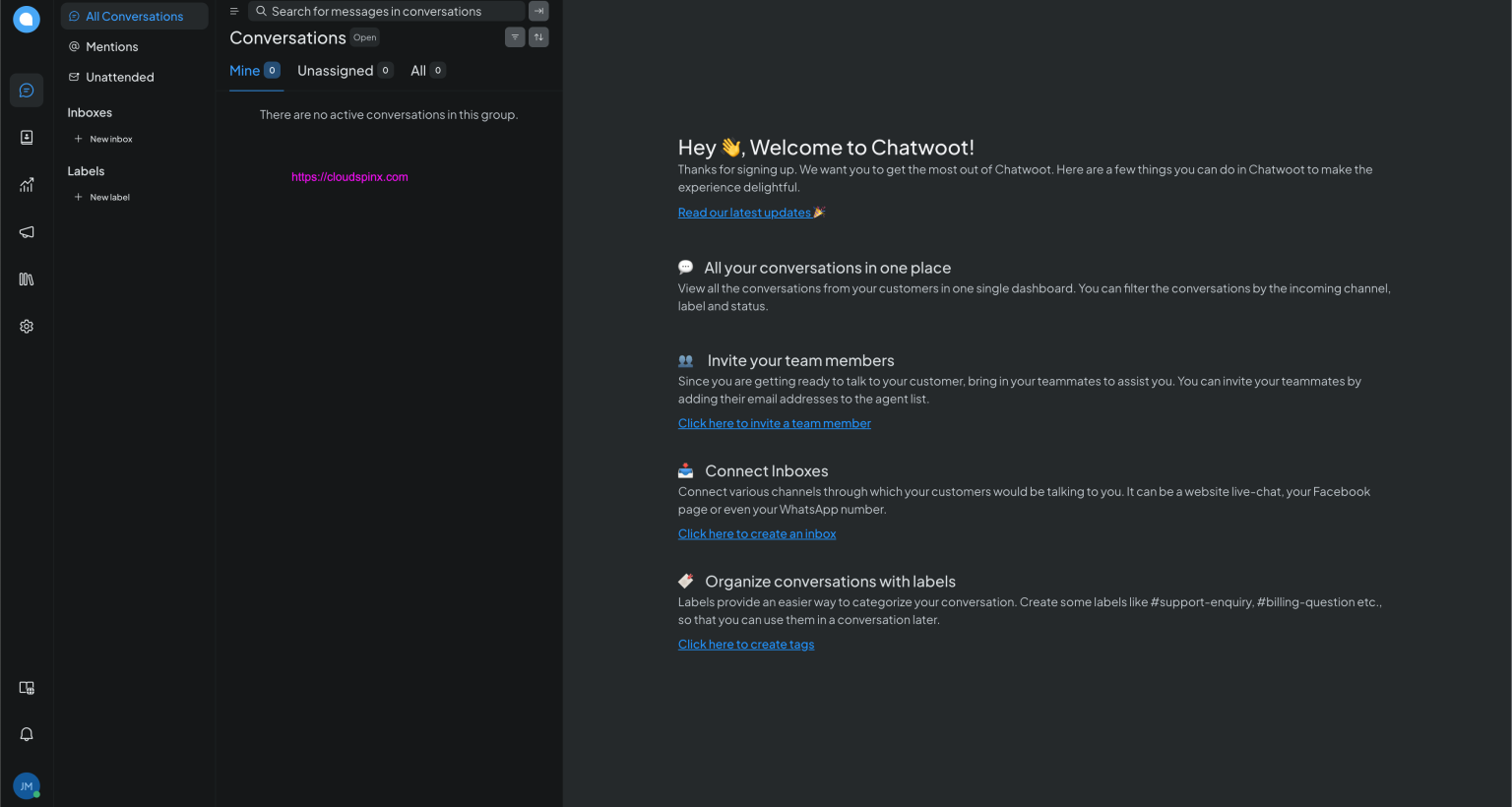This screenshot has height=807, width=1512.
Task: Open Campaigns using the megaphone icon
Action: [26, 231]
